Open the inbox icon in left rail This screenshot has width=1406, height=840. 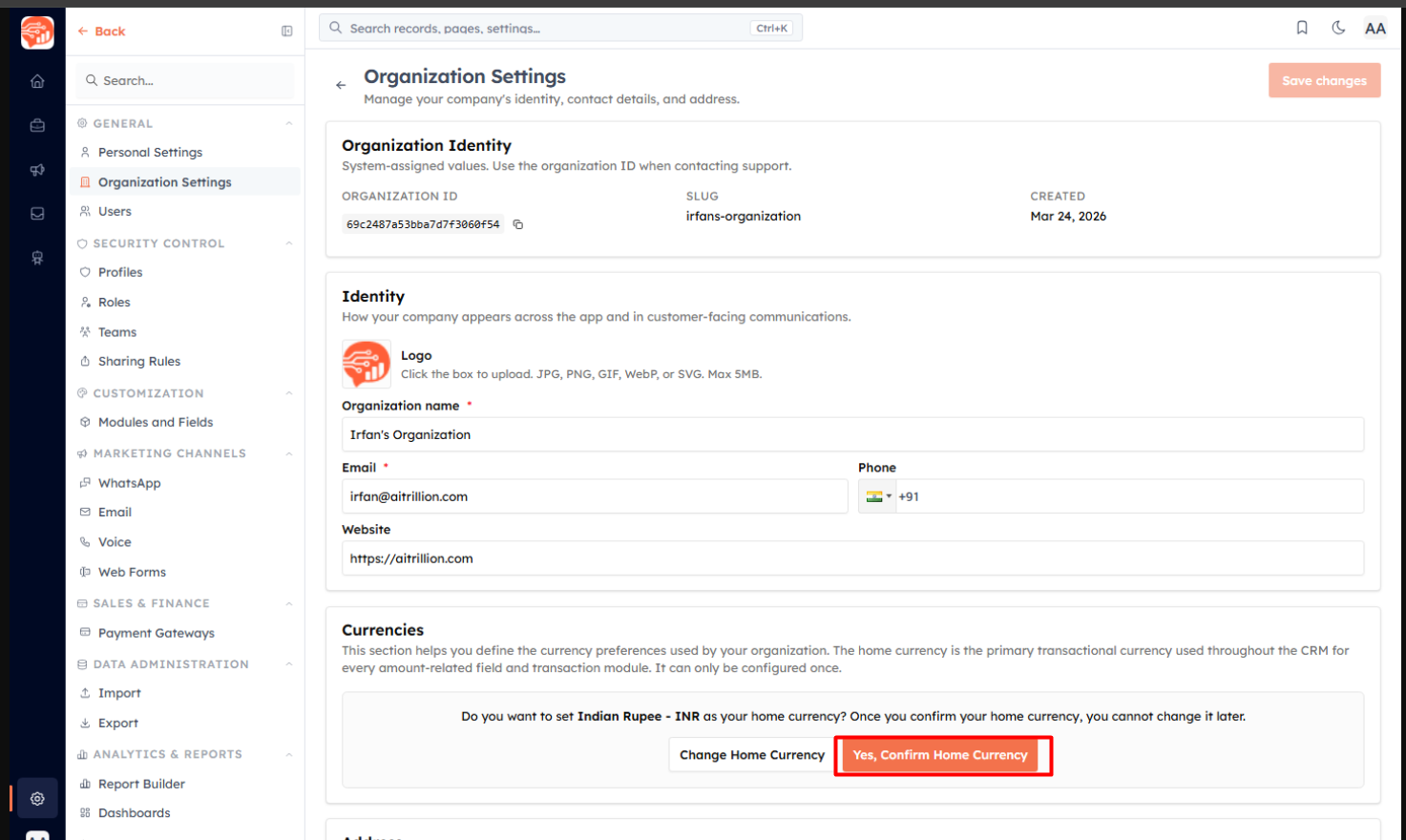pyautogui.click(x=37, y=214)
